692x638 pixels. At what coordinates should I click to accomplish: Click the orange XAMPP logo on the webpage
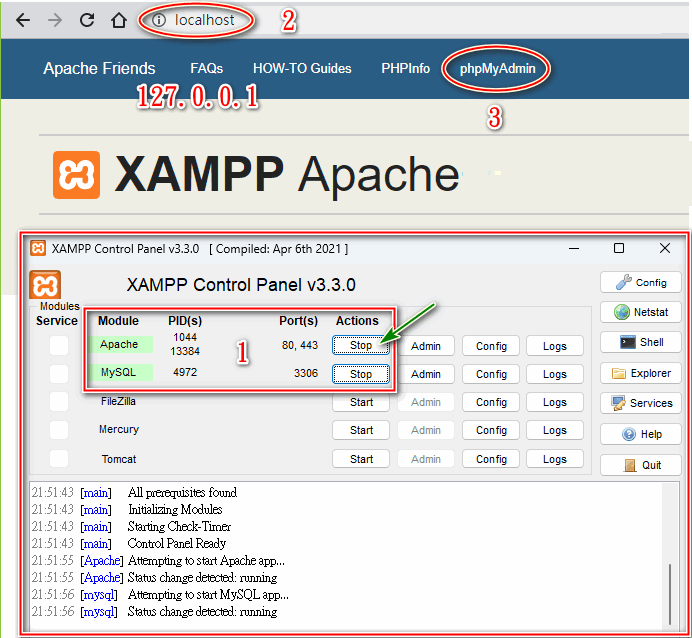pyautogui.click(x=76, y=175)
